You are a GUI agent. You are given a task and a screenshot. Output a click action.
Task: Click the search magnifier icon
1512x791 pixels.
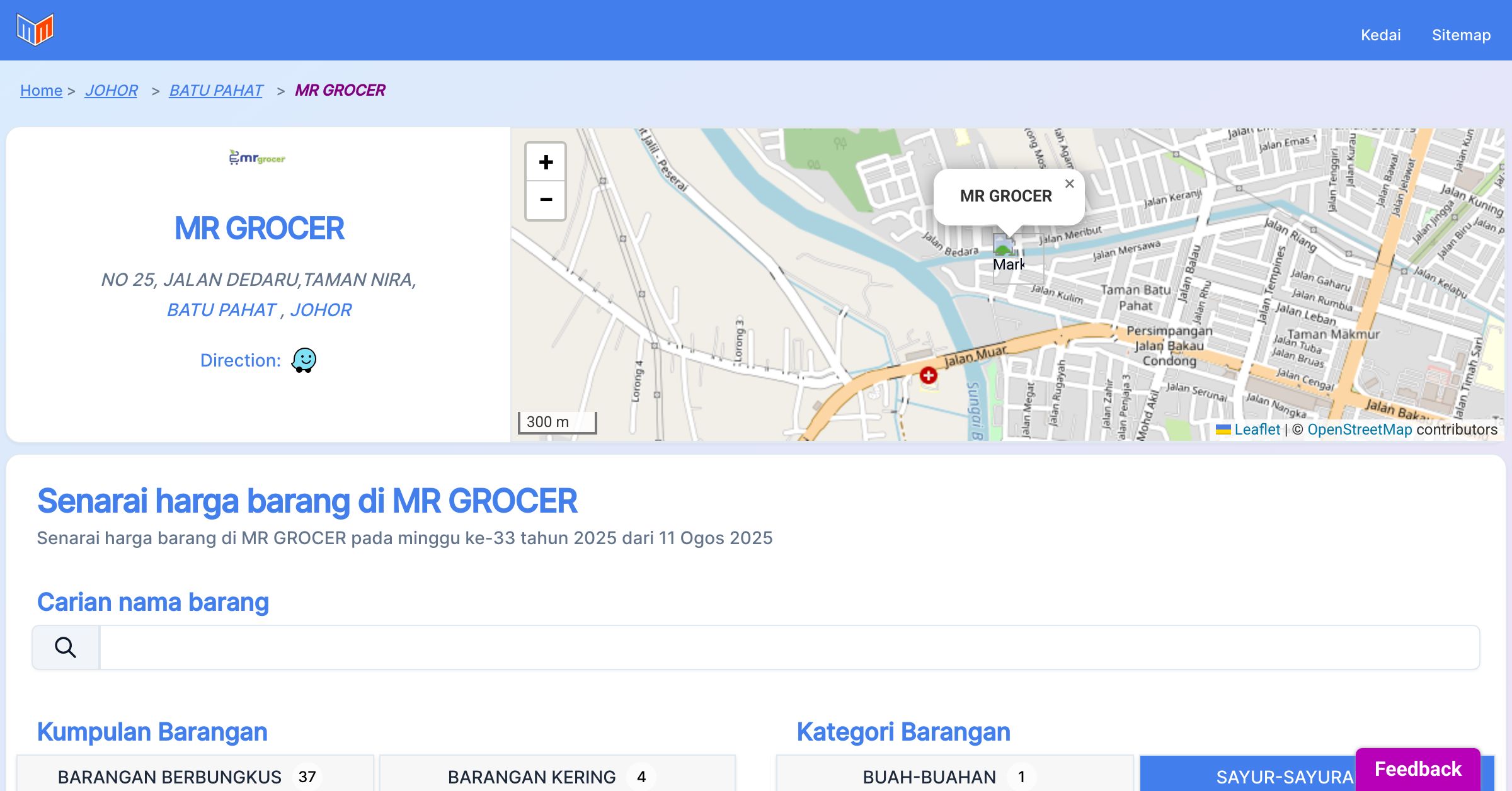66,647
